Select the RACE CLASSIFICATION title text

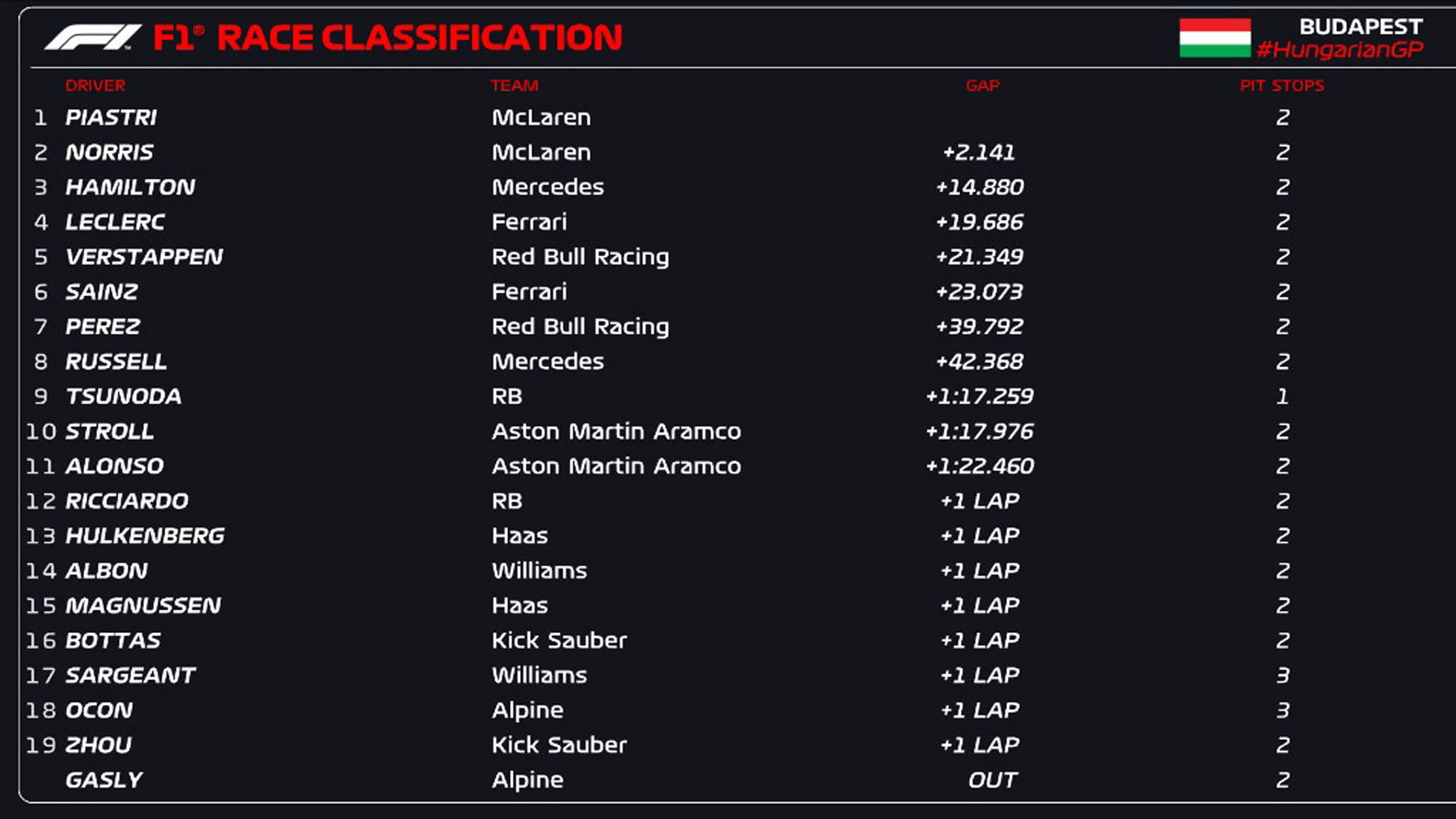click(419, 38)
